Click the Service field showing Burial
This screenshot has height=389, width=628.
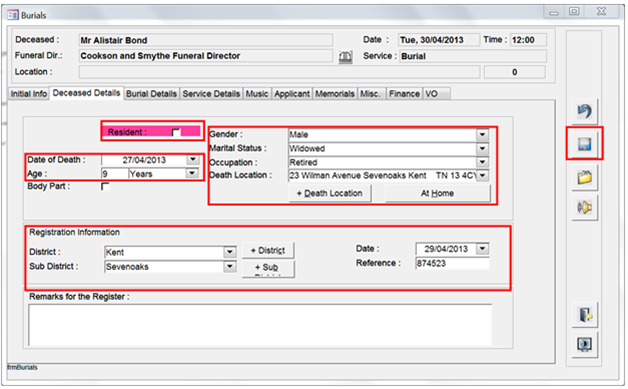pyautogui.click(x=473, y=56)
